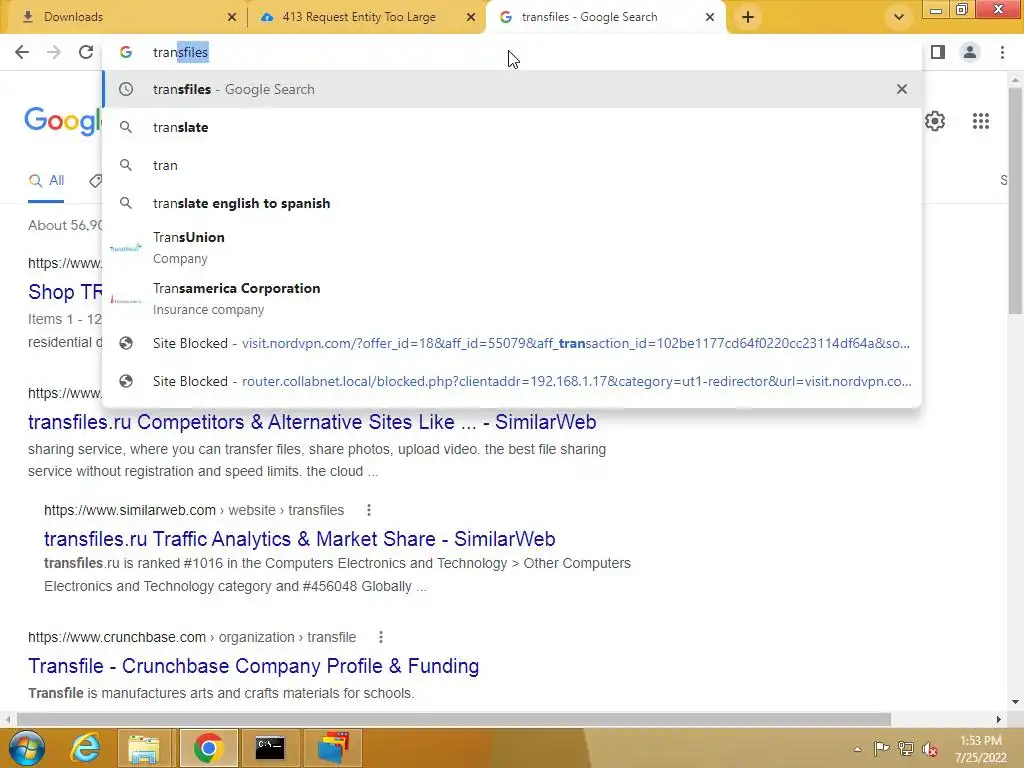Screen dimensions: 1024x768
Task: Open the Action Center flag icon
Action: click(x=881, y=750)
